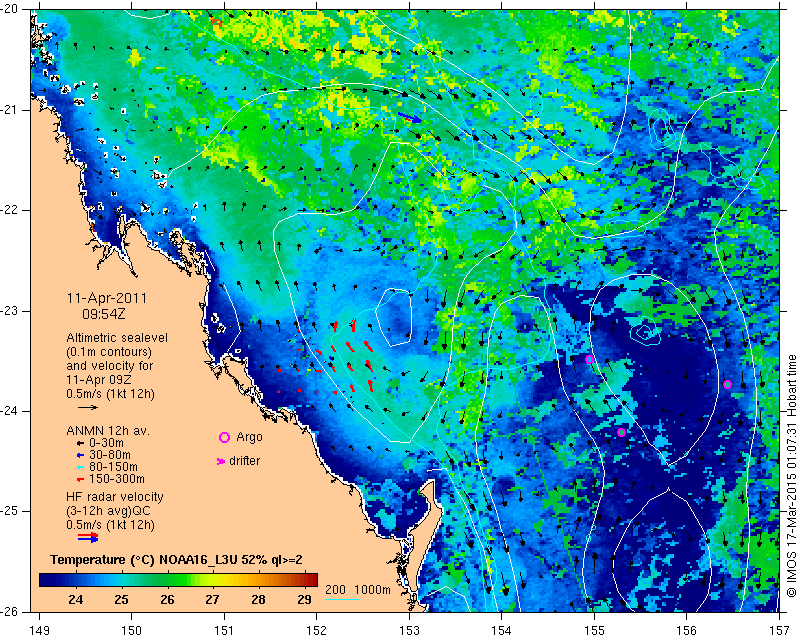Click the longitude axis label 154
This screenshot has width=800, height=640.
[x=502, y=630]
